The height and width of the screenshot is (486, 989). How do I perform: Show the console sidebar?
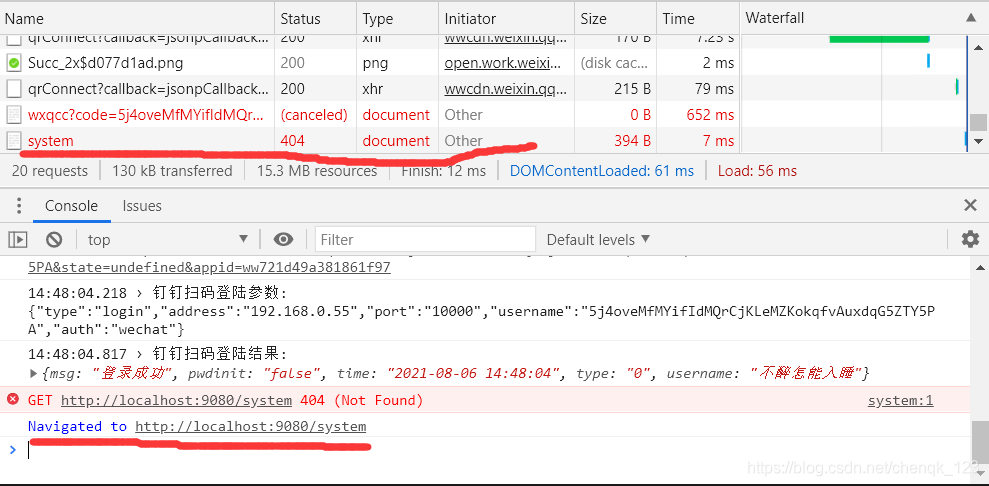tap(18, 240)
